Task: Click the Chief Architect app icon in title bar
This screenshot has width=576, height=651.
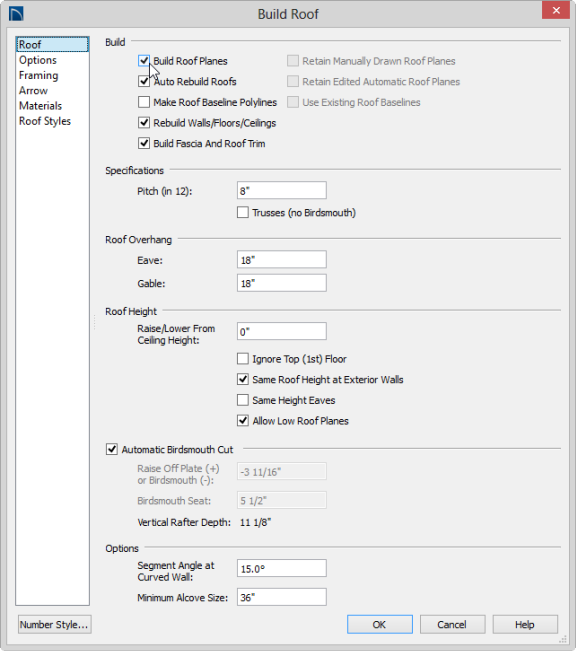Action: point(16,13)
